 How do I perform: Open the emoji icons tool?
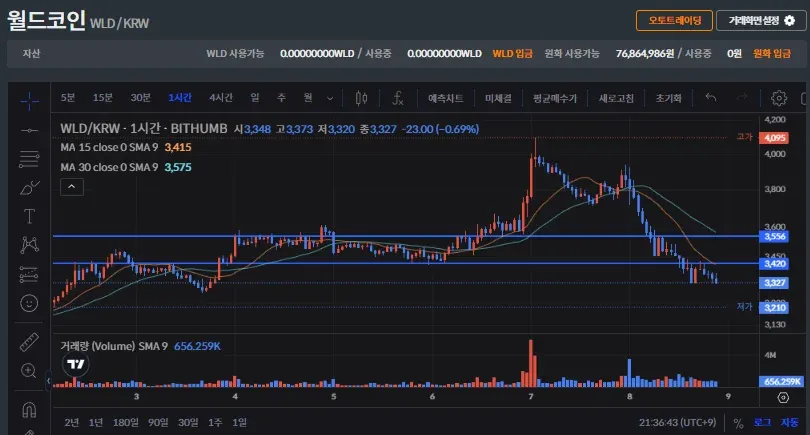pyautogui.click(x=29, y=303)
